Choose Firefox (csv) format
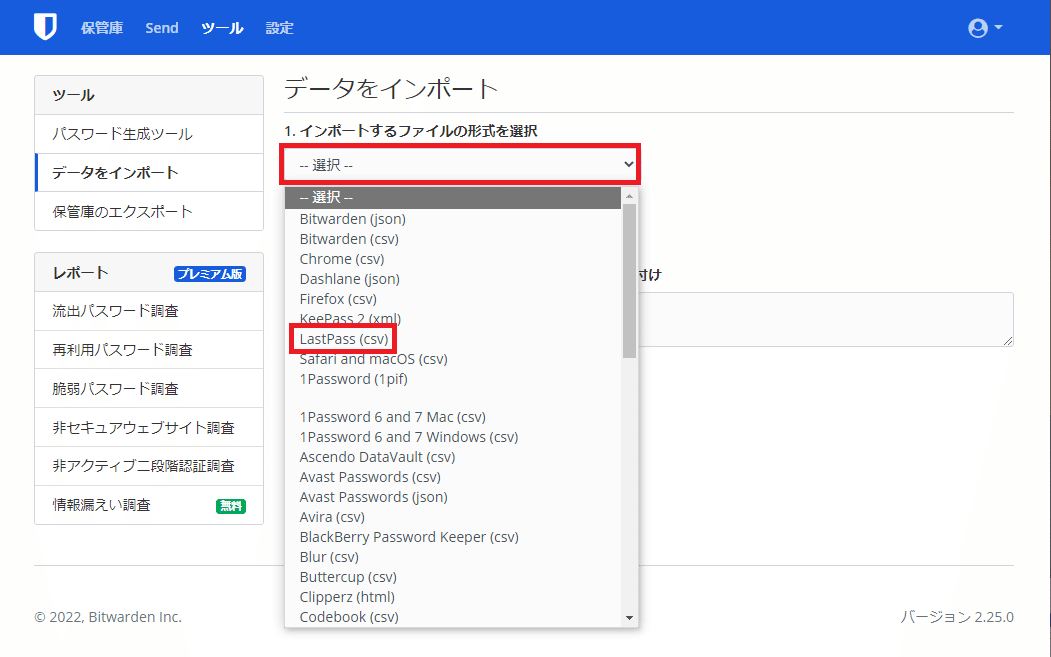The height and width of the screenshot is (657, 1051). [x=453, y=299]
